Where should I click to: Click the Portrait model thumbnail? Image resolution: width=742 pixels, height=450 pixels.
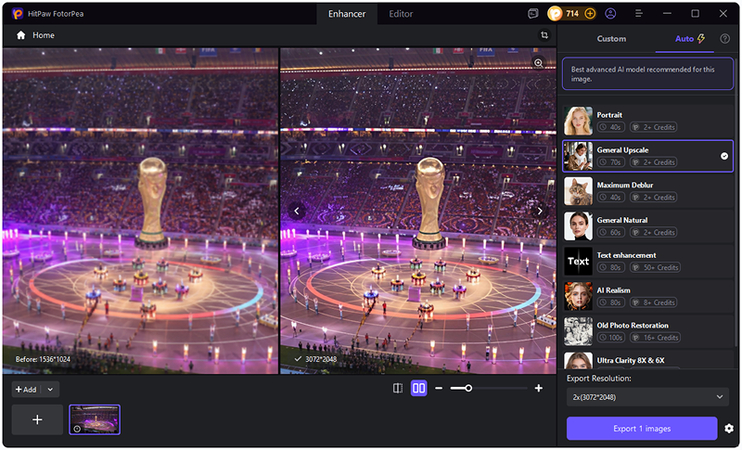(x=578, y=121)
